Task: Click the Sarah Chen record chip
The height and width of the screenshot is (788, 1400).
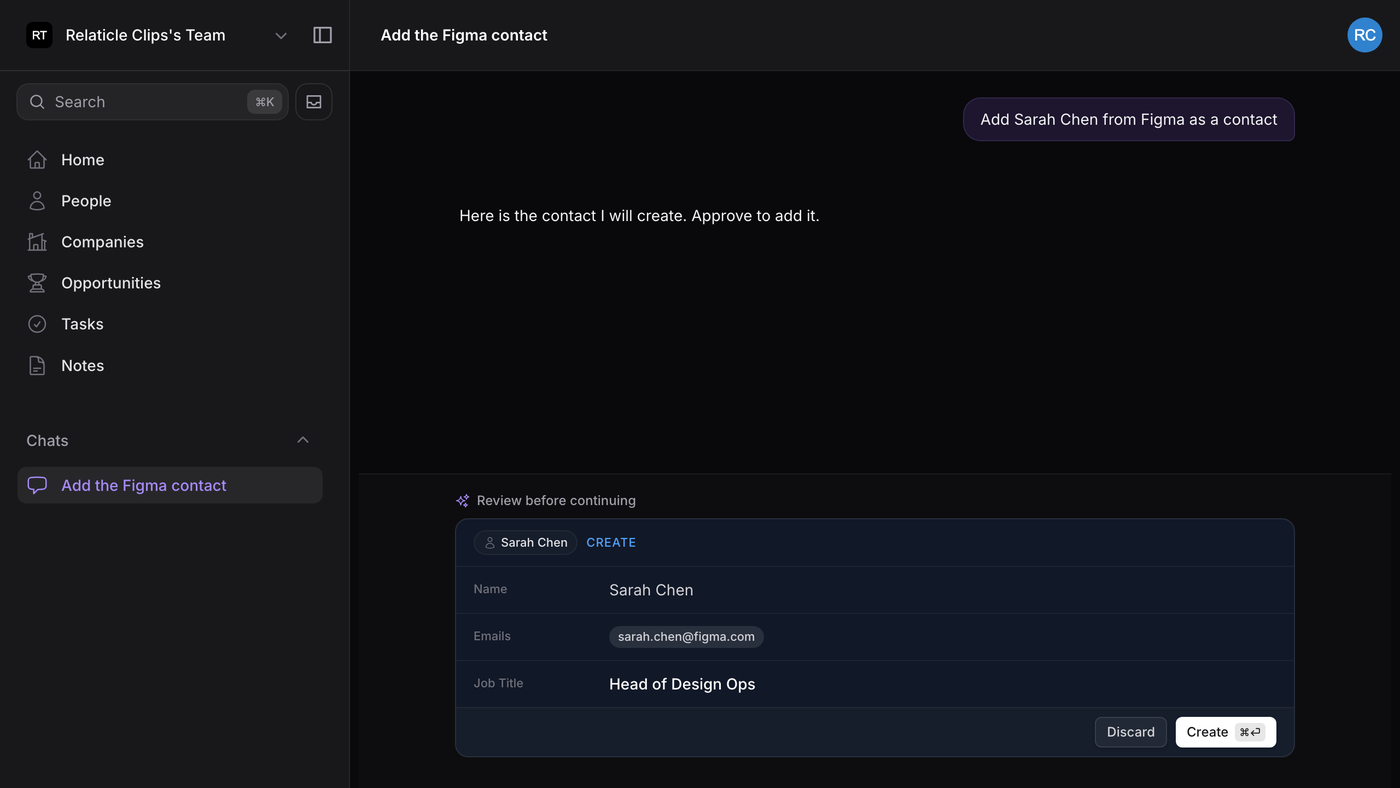Action: pyautogui.click(x=526, y=543)
